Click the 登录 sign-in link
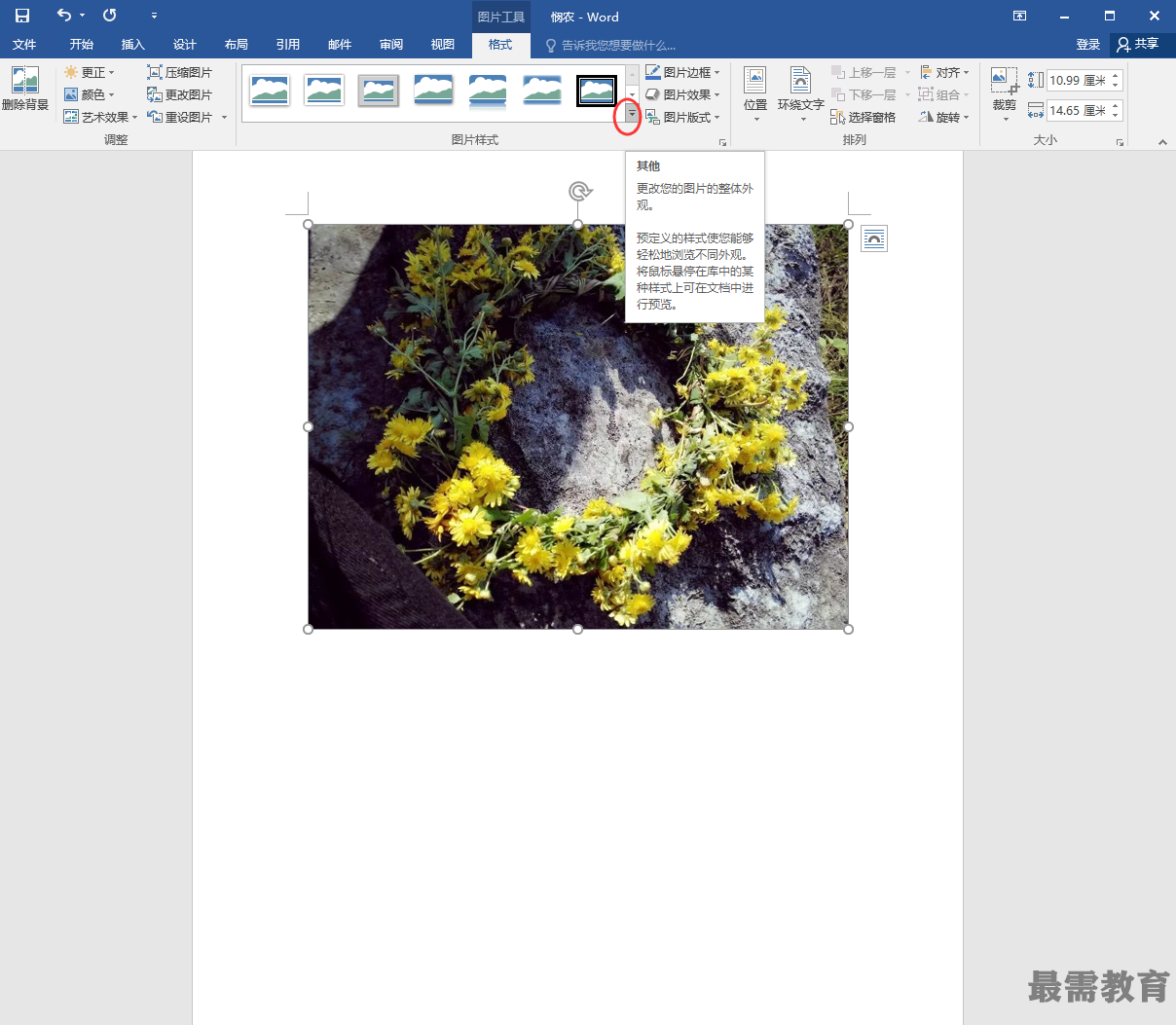Viewport: 1176px width, 1025px height. [x=1088, y=45]
